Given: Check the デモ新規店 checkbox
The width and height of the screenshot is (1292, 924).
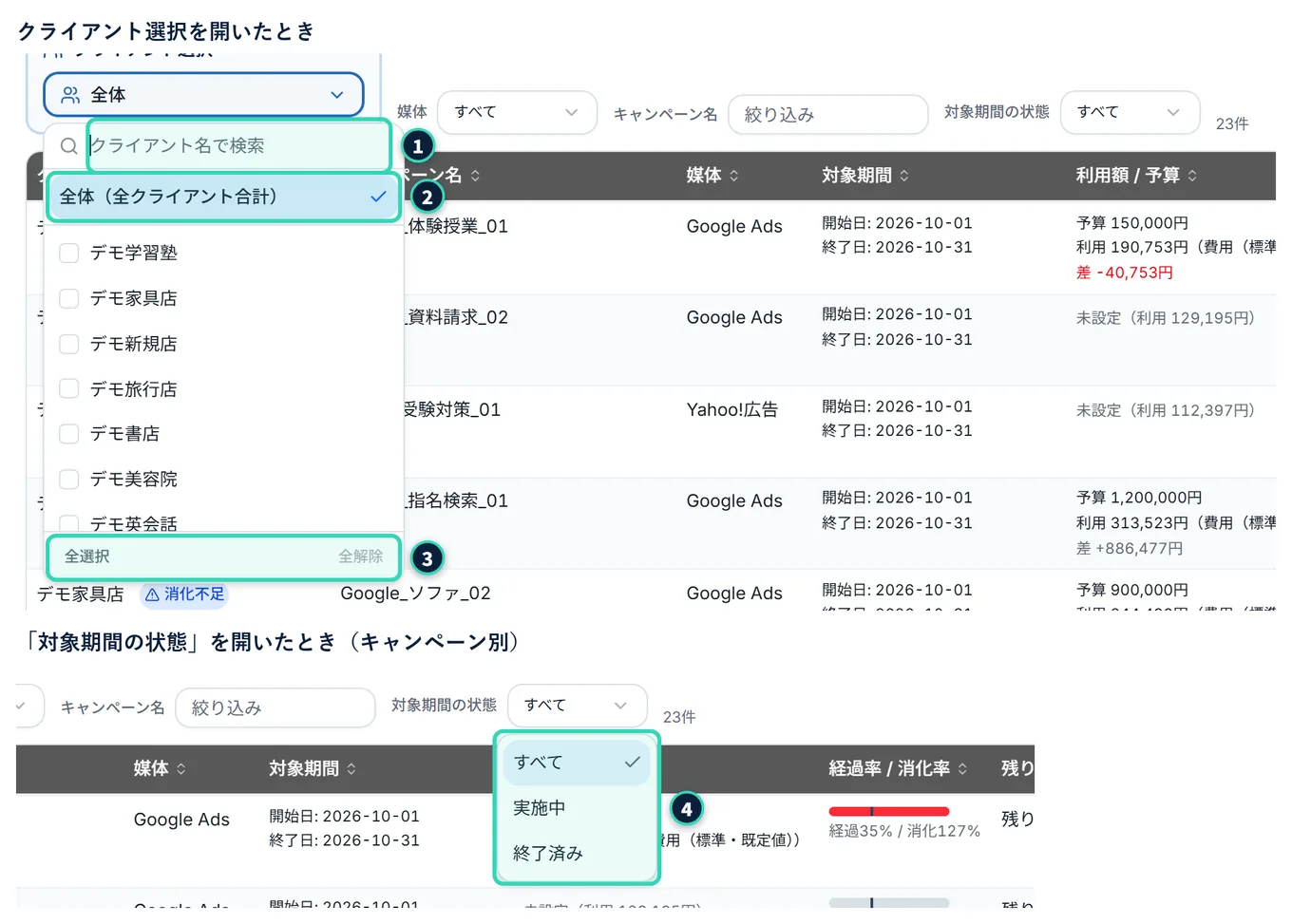Looking at the screenshot, I should [x=68, y=344].
